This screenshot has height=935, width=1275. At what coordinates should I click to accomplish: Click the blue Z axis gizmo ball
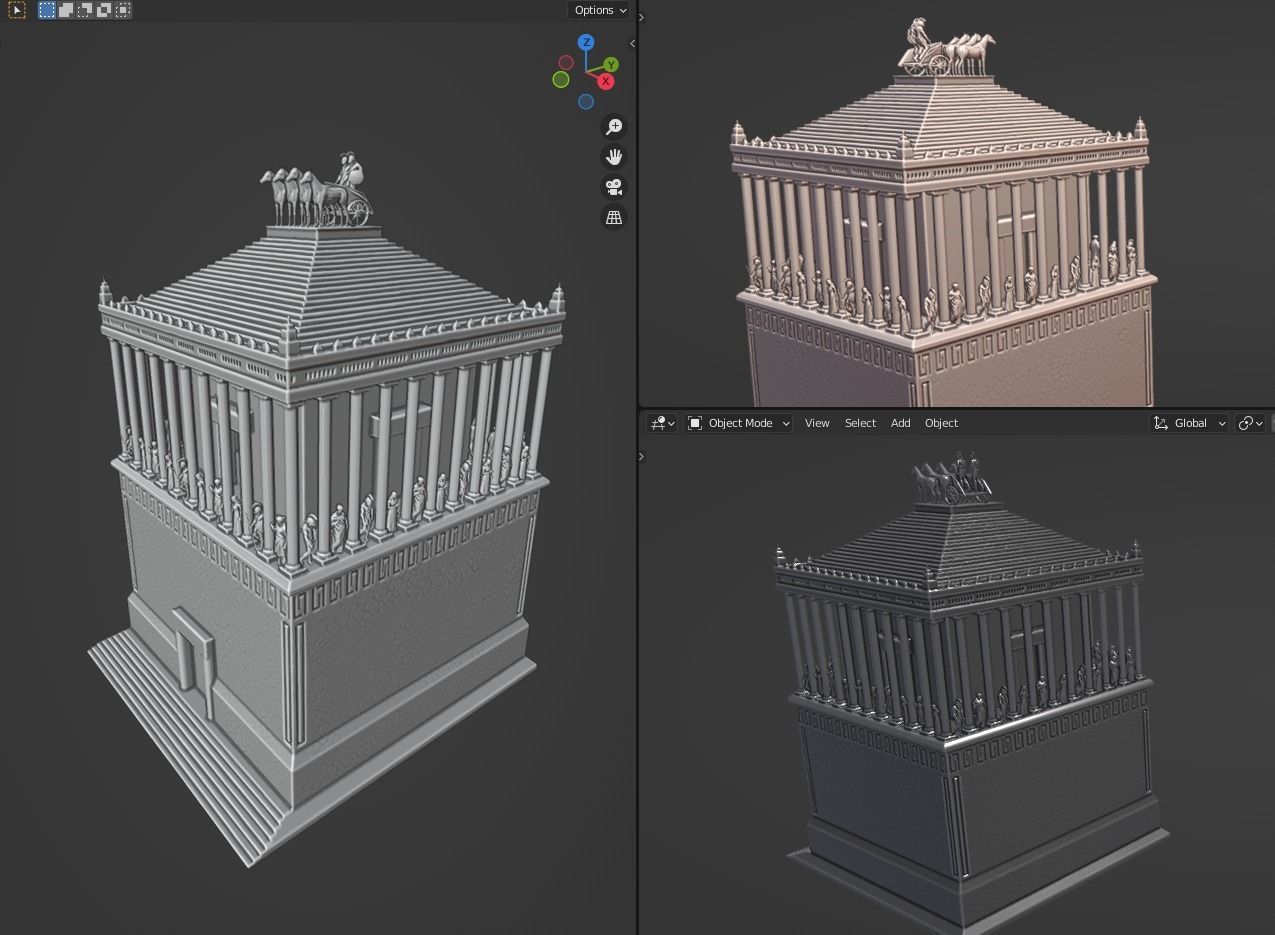coord(586,42)
